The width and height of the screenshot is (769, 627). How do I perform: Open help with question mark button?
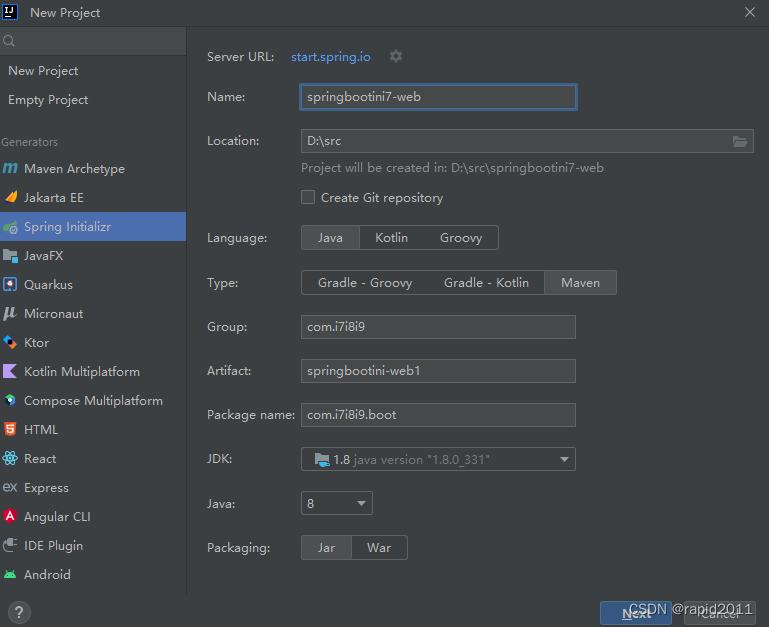click(19, 612)
